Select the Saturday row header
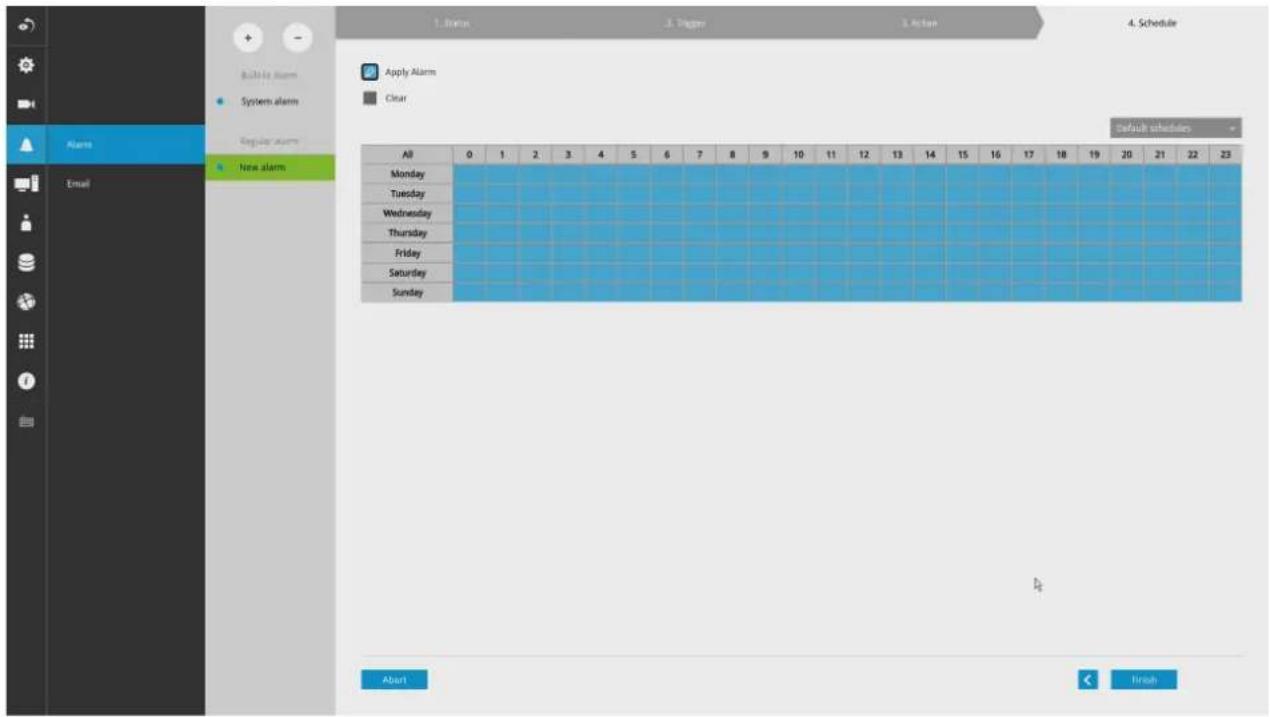Screen dimensions: 1270x717 407,273
